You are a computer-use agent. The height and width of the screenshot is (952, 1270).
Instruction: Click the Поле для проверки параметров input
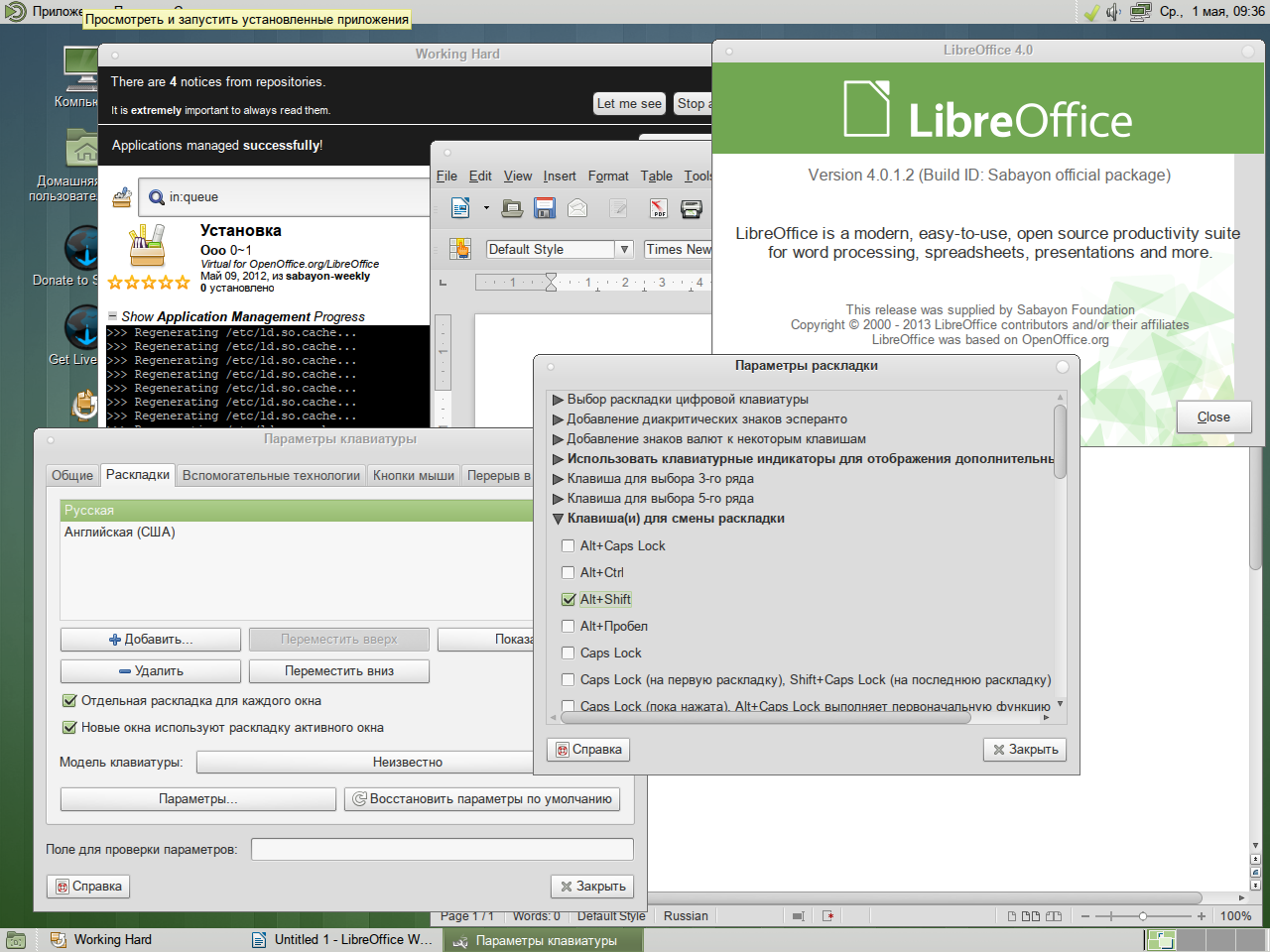click(x=442, y=849)
